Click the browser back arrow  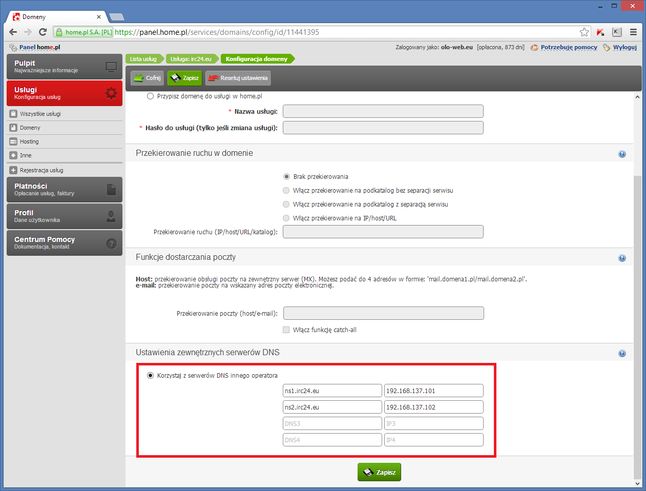coord(13,32)
